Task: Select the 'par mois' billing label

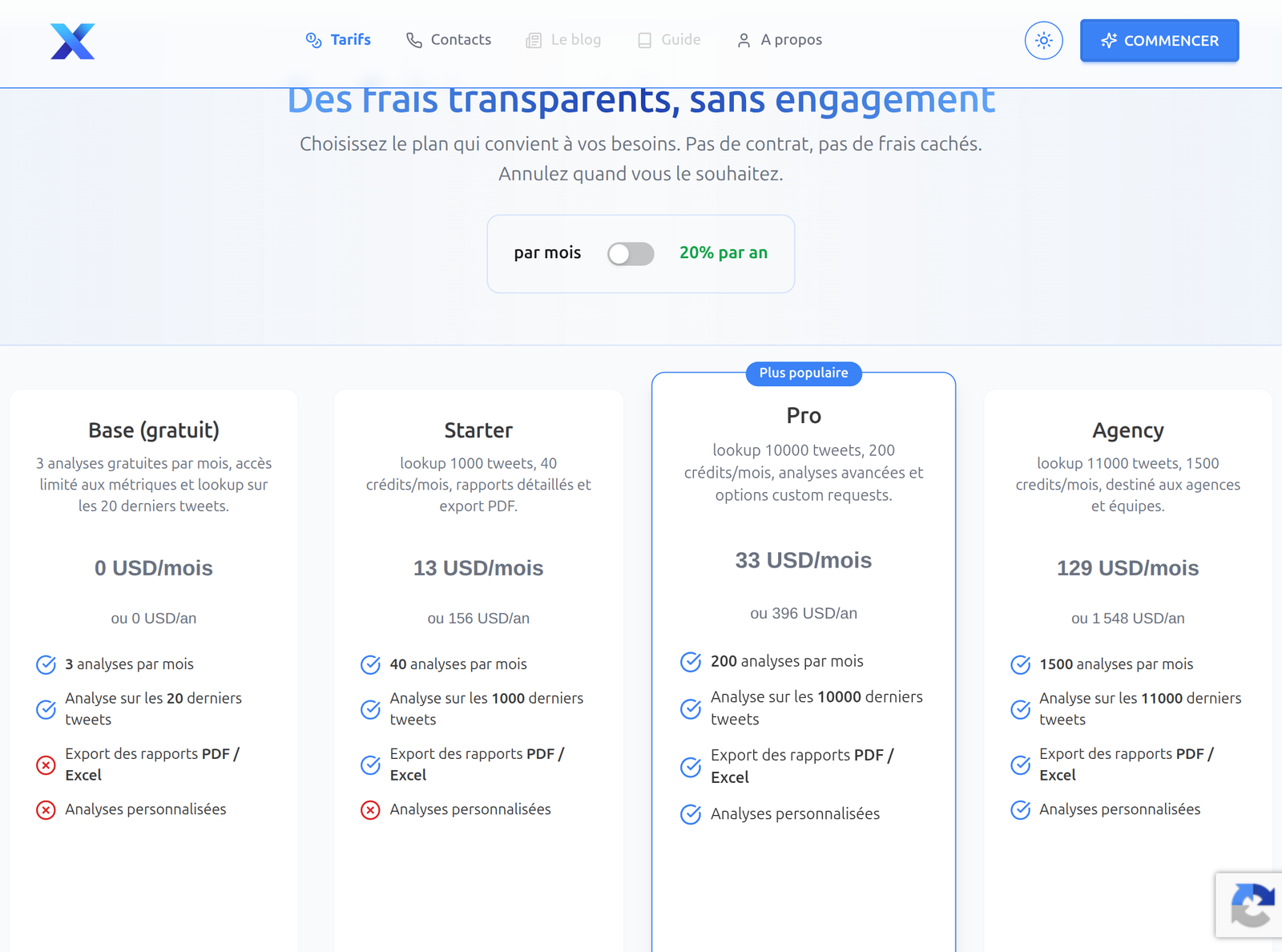Action: pyautogui.click(x=547, y=253)
